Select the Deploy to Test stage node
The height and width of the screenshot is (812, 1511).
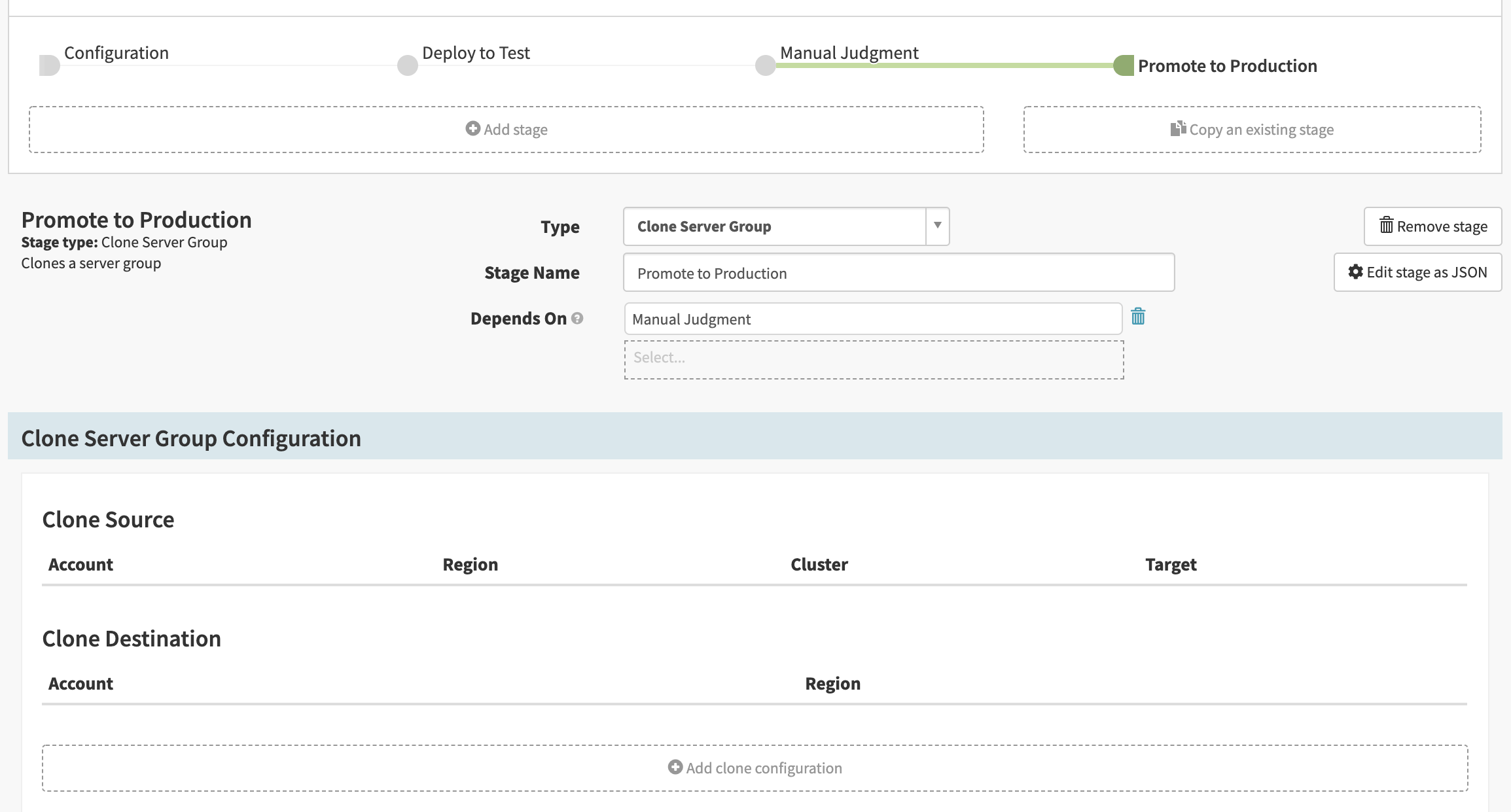pos(408,65)
